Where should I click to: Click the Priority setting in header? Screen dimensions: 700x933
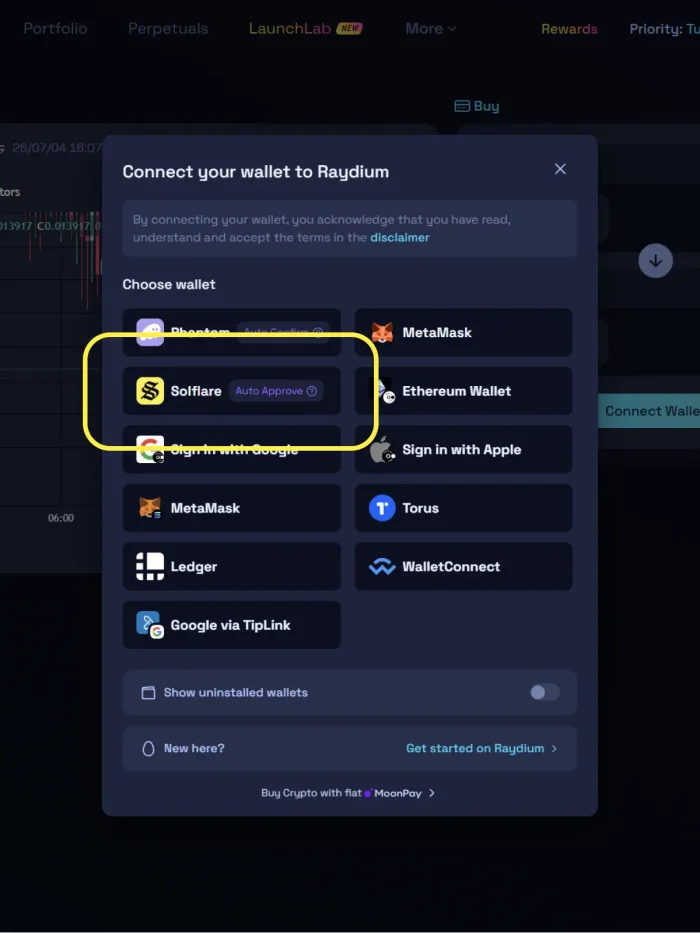pyautogui.click(x=664, y=29)
